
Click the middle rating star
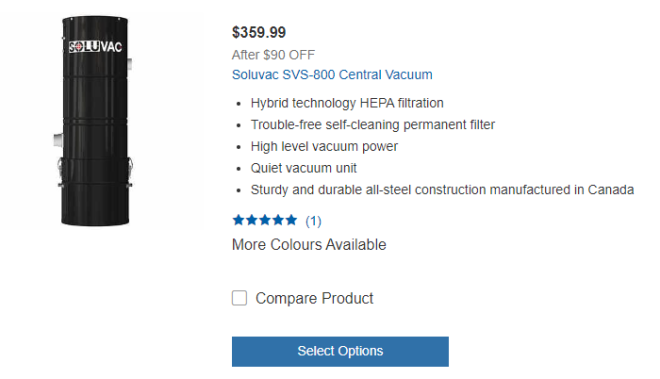[265, 220]
